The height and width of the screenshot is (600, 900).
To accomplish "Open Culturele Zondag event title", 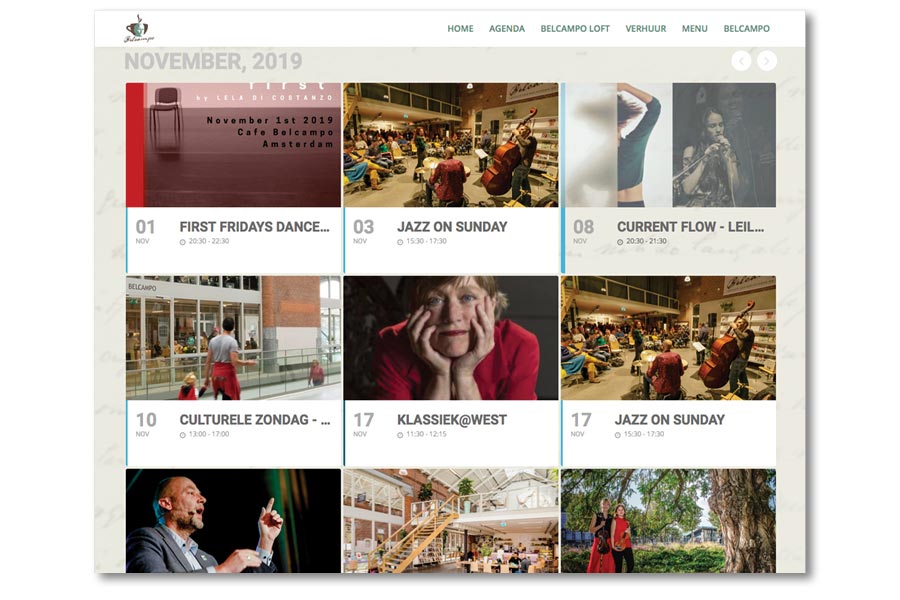I will (255, 420).
